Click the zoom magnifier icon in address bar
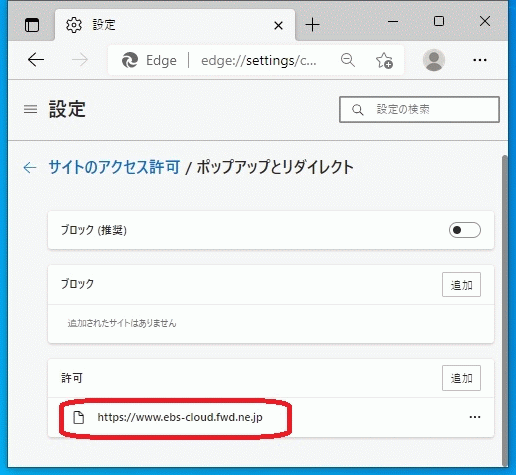The width and height of the screenshot is (516, 475). point(348,60)
